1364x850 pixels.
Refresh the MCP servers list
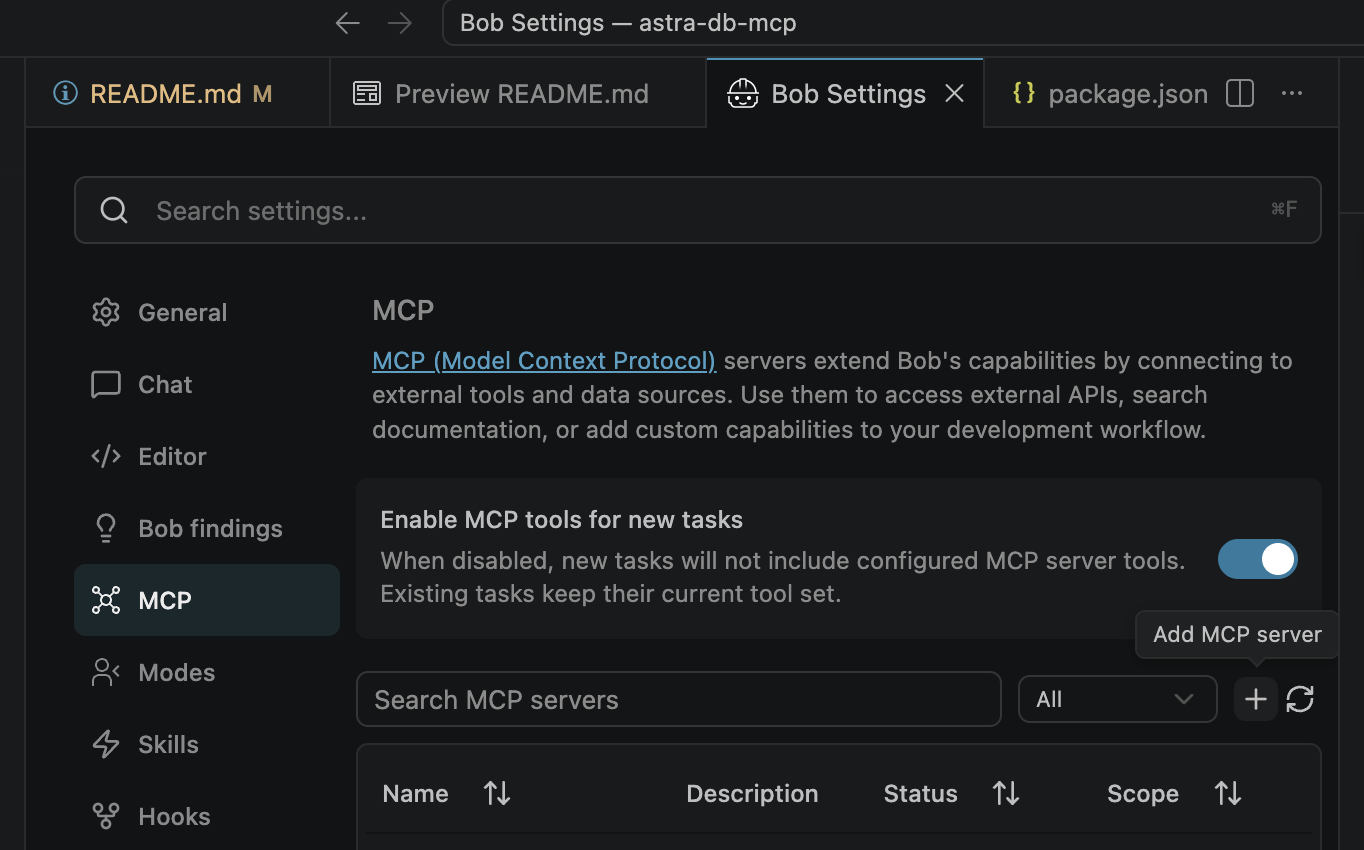click(x=1300, y=699)
